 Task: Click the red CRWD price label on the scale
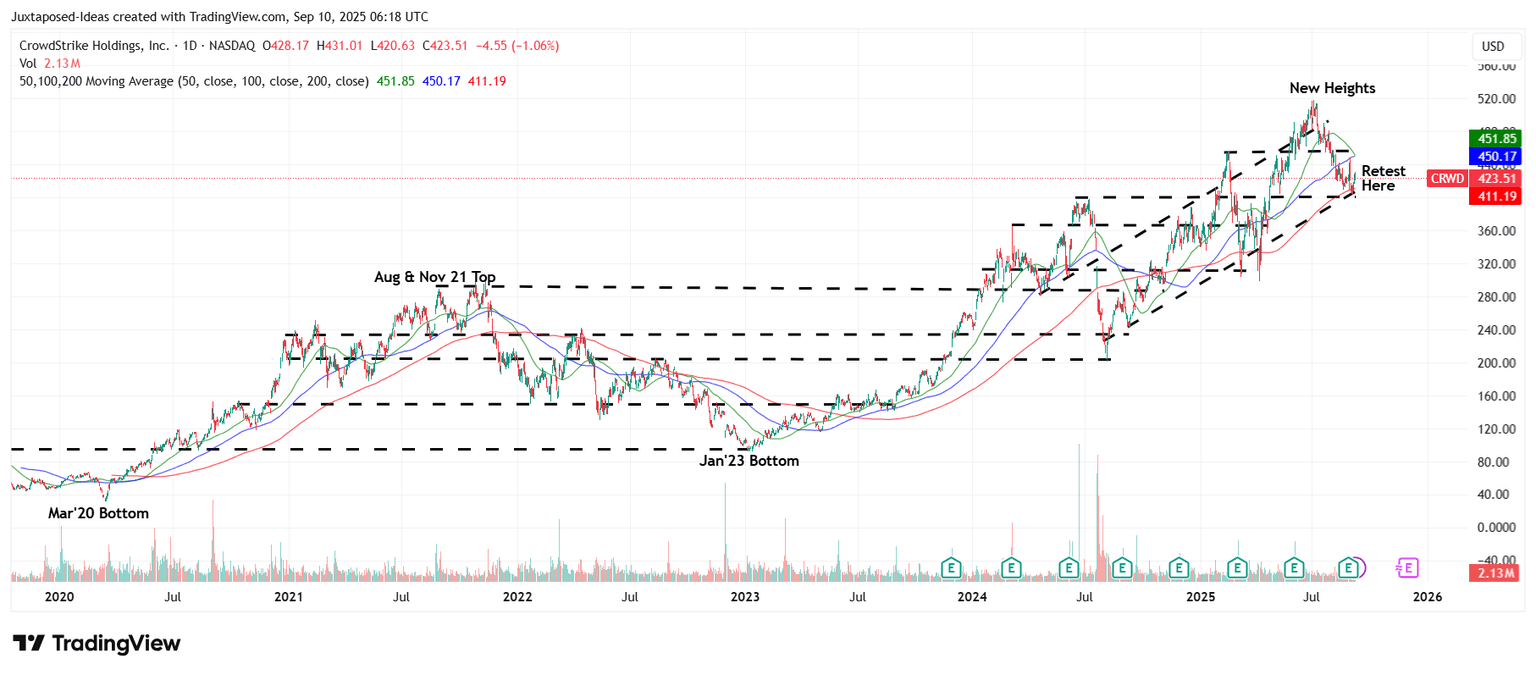click(x=1447, y=178)
